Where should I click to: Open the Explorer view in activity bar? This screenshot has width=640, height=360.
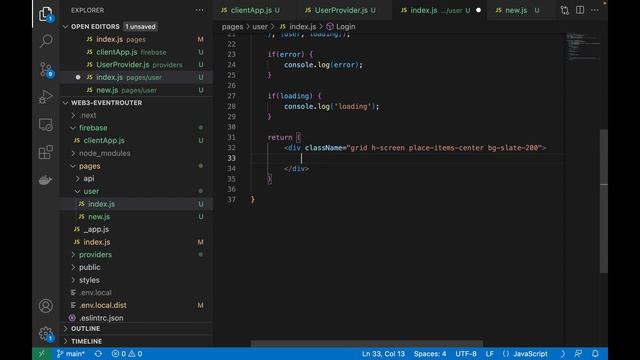coord(46,14)
